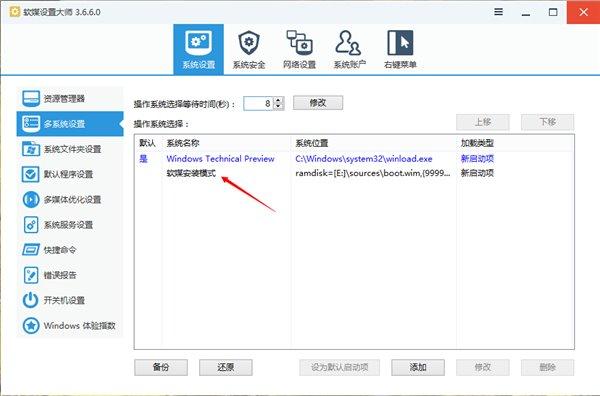The image size is (600, 396).
Task: Open the 右键菜单 icon
Action: [x=400, y=42]
